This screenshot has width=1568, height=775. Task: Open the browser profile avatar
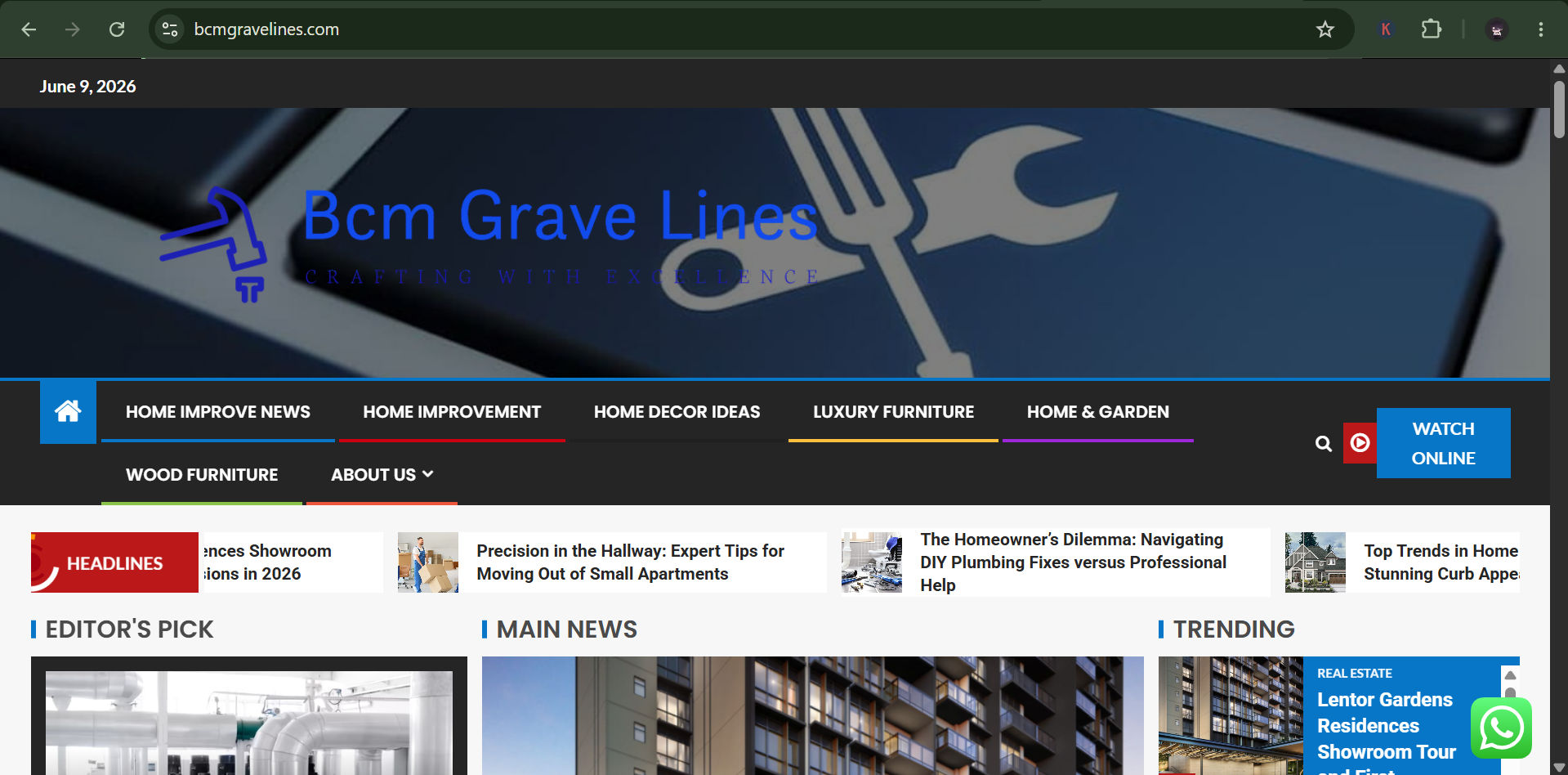(x=1496, y=29)
